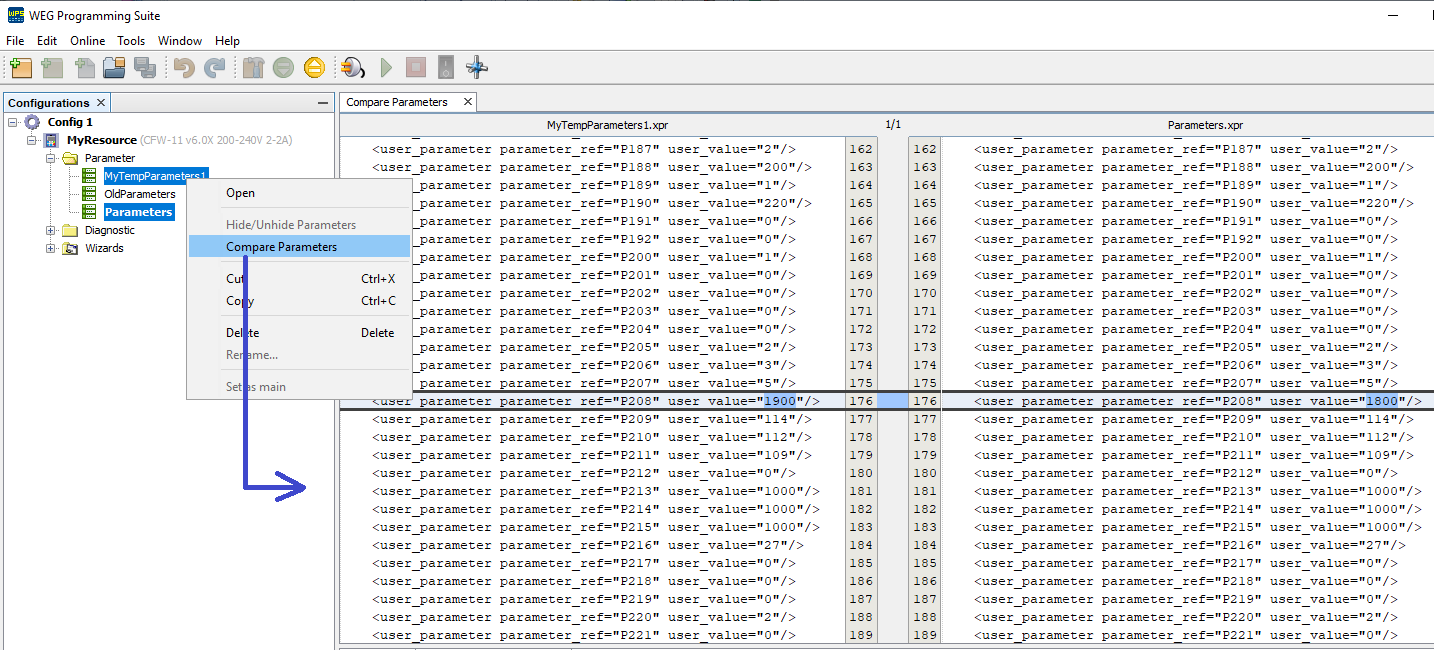Select Open in the context menu
The width and height of the screenshot is (1434, 650).
click(240, 193)
